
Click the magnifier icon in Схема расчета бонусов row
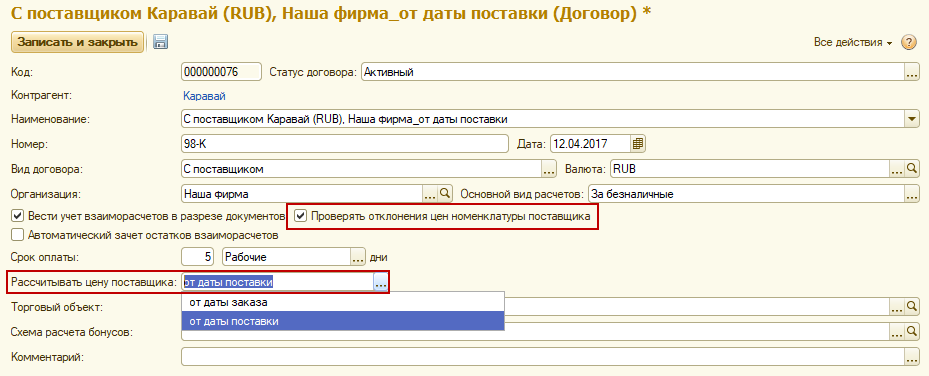coord(912,332)
